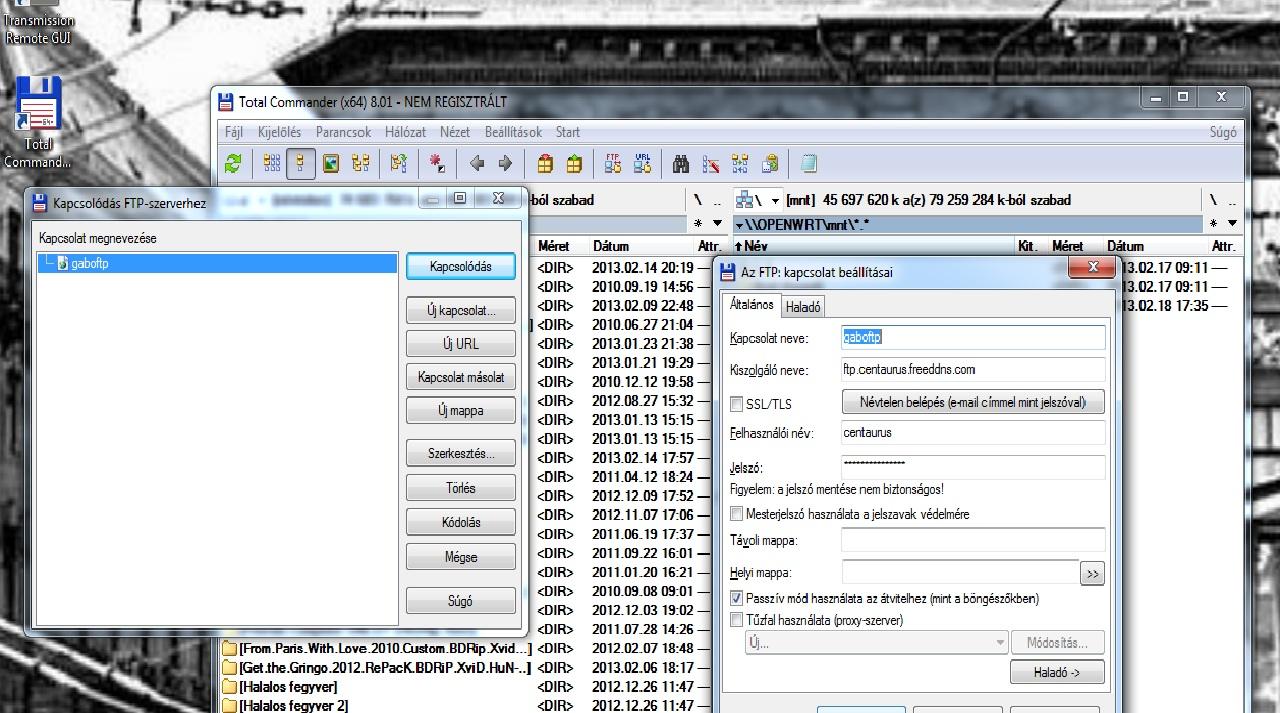Click the red star invert selection icon
The width and height of the screenshot is (1280, 713).
click(437, 163)
